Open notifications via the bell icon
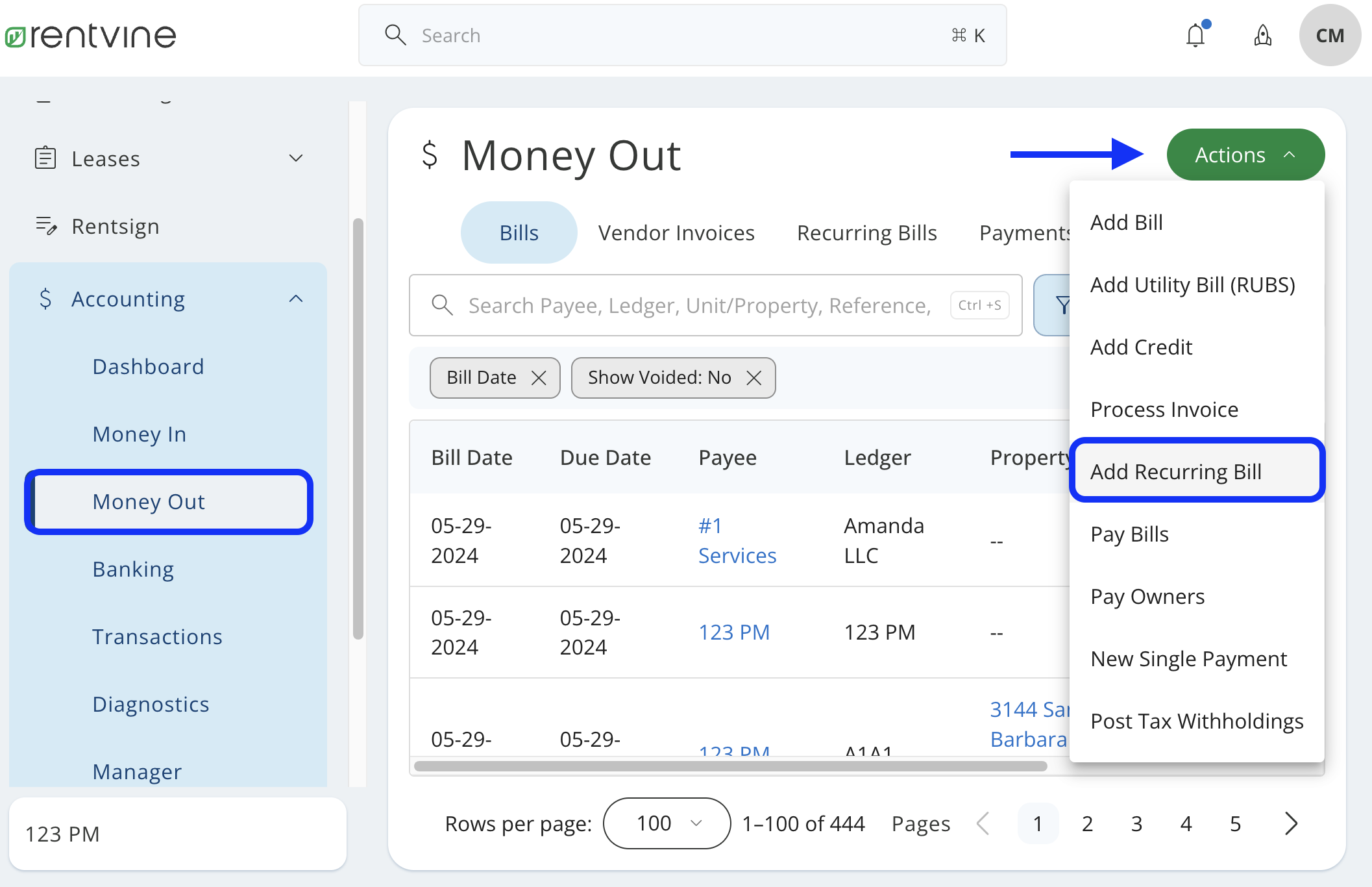The width and height of the screenshot is (1372, 887). pyautogui.click(x=1196, y=35)
